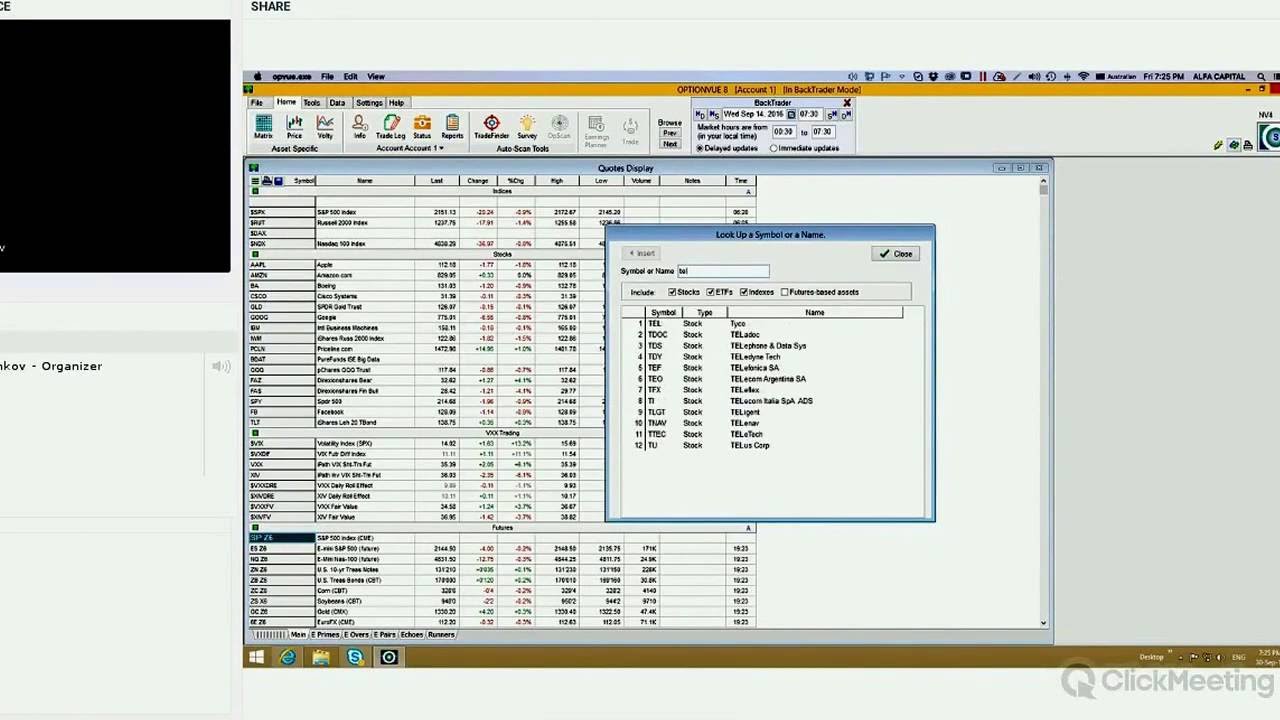This screenshot has height=720, width=1280.
Task: Switch to the E Primes sheet tab
Action: [325, 635]
